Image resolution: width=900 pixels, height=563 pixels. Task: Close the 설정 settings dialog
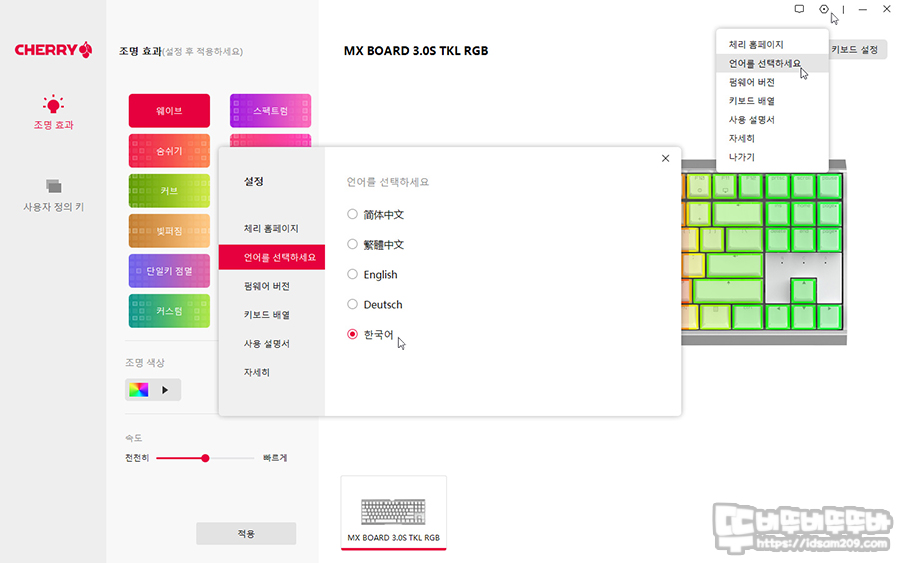click(x=665, y=158)
